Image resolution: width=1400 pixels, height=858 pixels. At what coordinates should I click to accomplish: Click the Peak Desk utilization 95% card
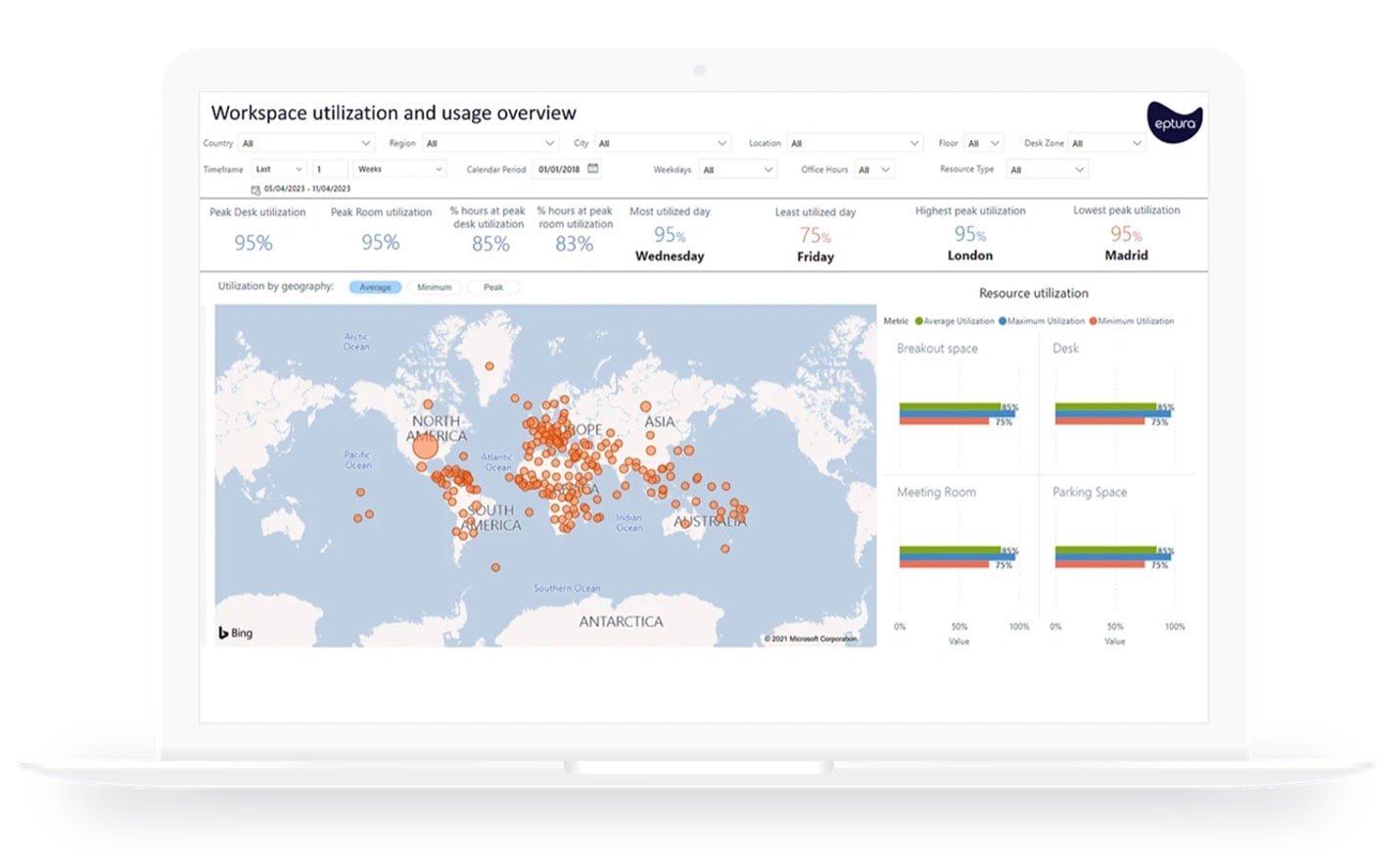257,231
